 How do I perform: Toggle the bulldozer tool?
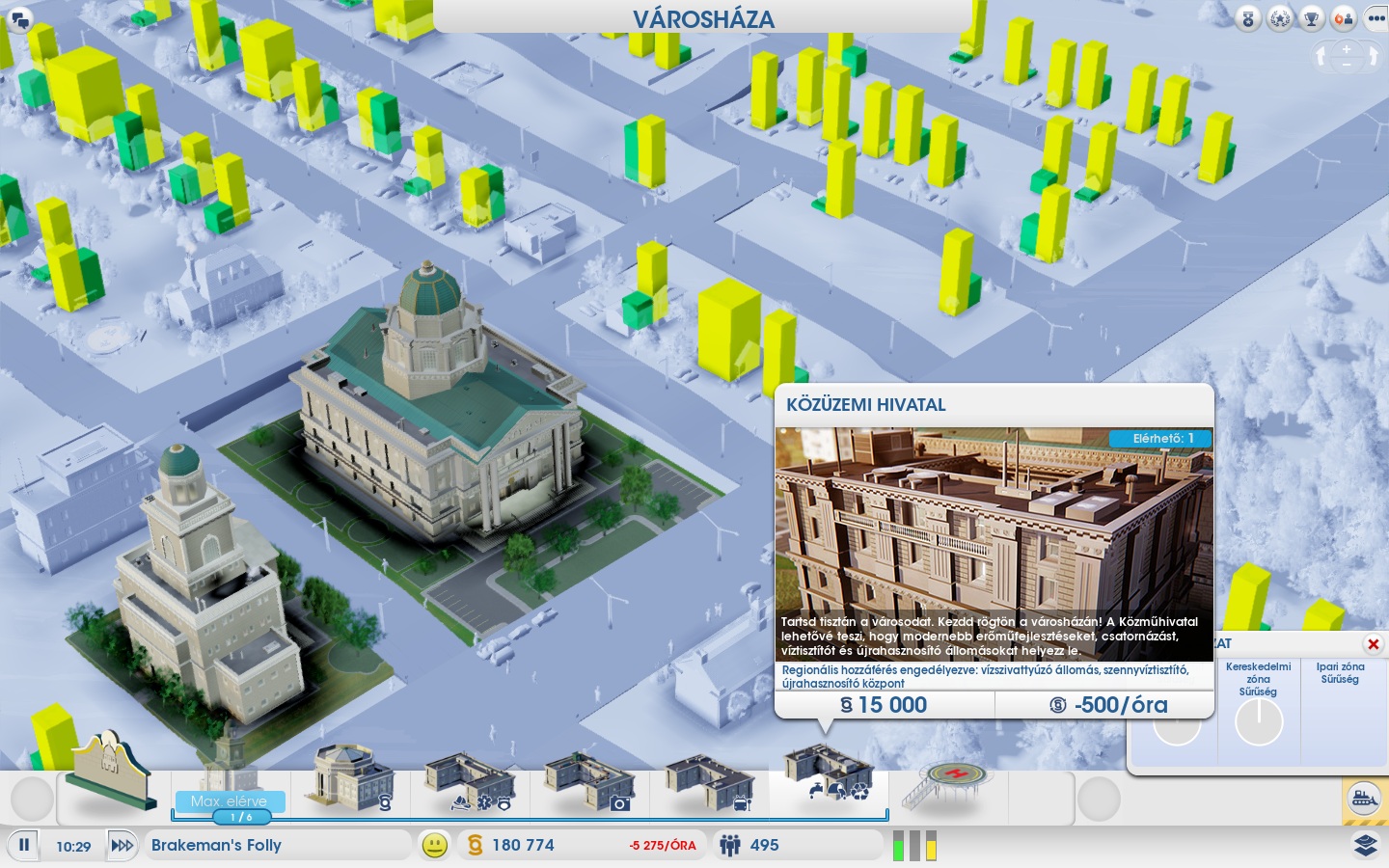[1364, 799]
